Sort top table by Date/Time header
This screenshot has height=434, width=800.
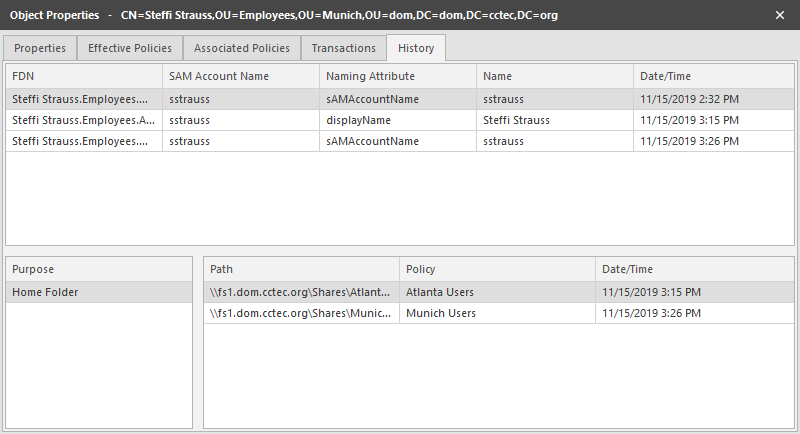713,76
